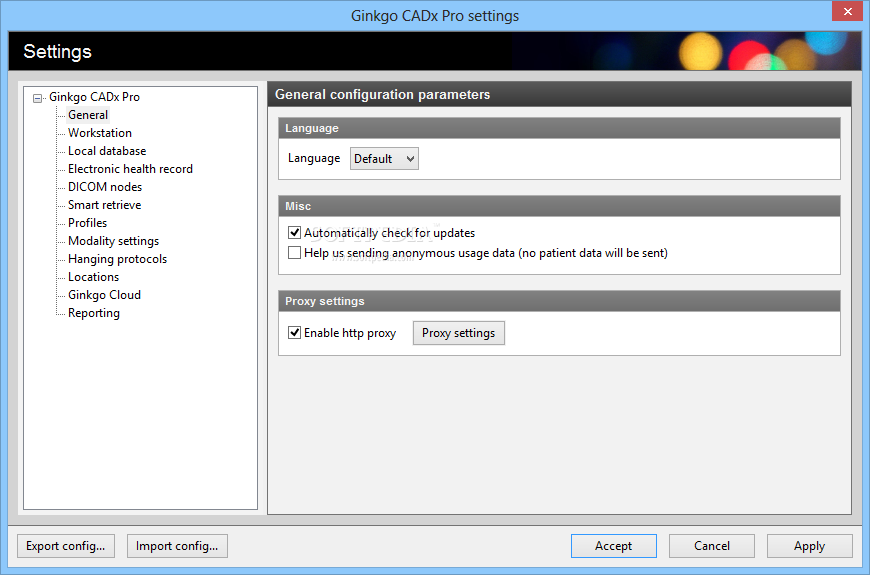Go to Local database settings
The height and width of the screenshot is (575, 870).
click(107, 151)
